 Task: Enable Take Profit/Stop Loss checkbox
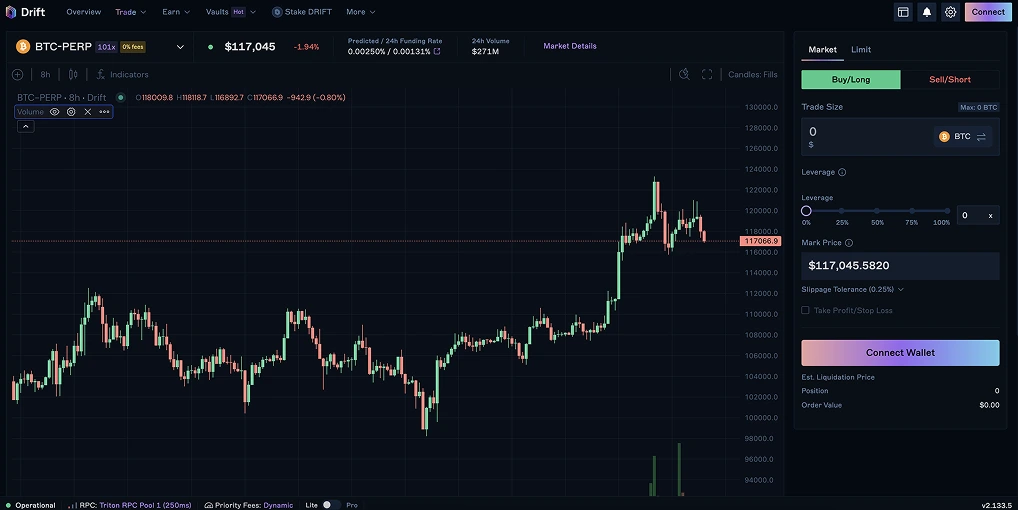pyautogui.click(x=805, y=310)
